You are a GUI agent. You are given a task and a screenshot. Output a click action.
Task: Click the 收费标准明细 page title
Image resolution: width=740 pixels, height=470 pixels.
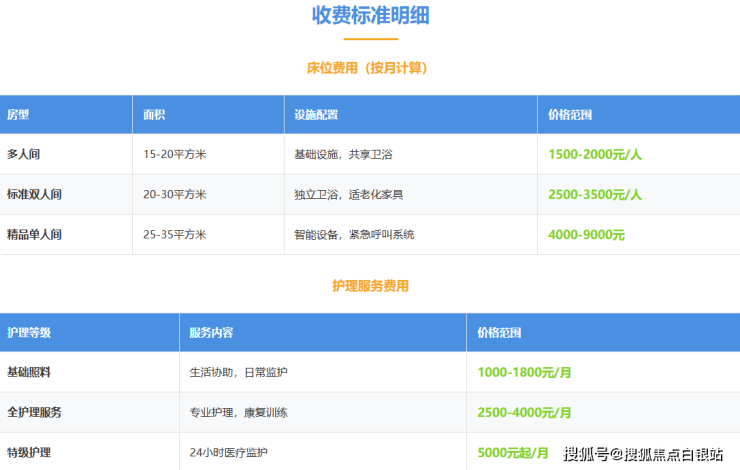[370, 16]
